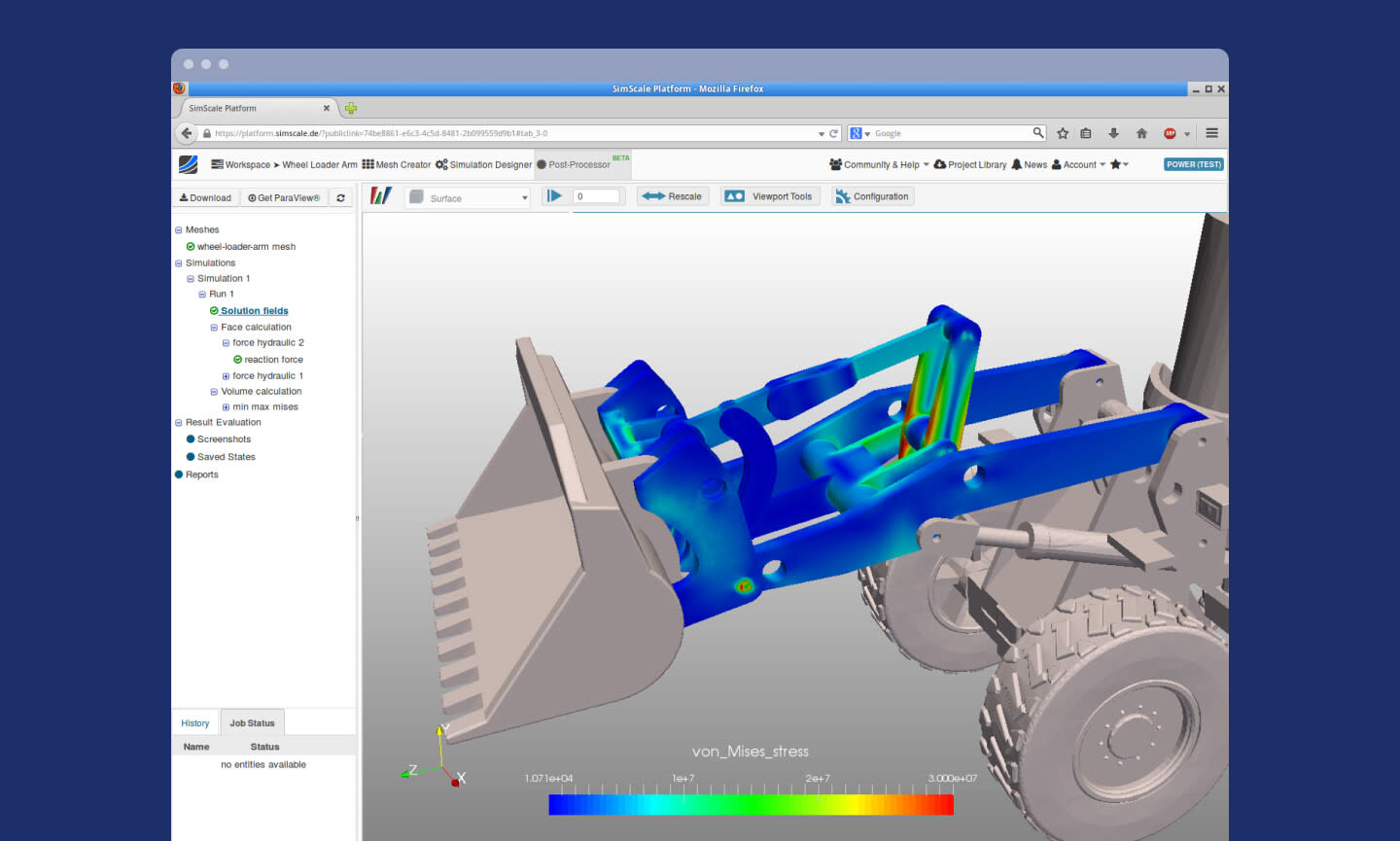Switch to the Simulation Designer tab
Screen dimensions: 1400x841
pos(484,164)
